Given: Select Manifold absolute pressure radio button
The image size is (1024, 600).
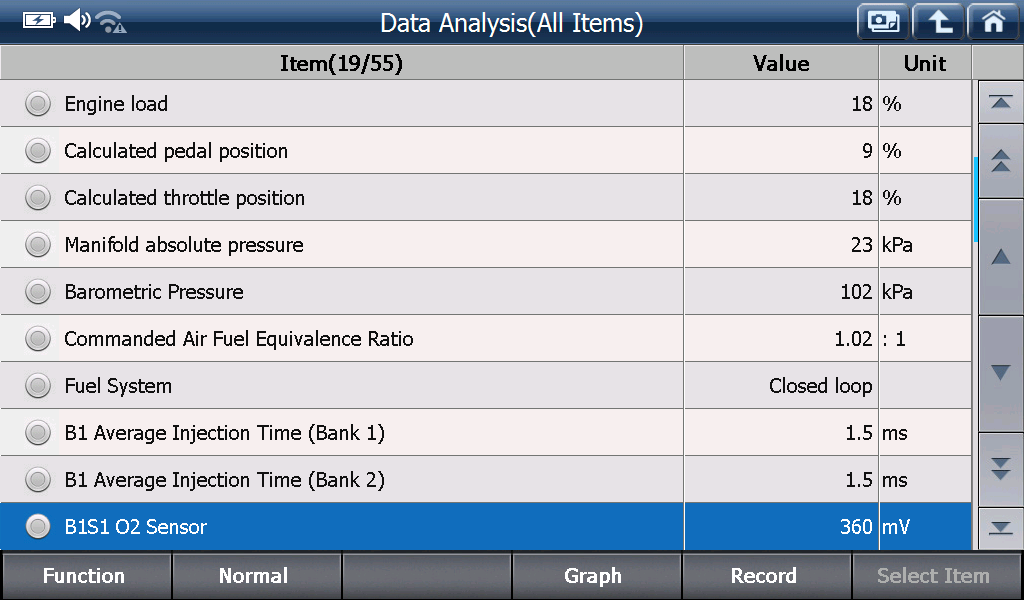Looking at the screenshot, I should [x=38, y=245].
